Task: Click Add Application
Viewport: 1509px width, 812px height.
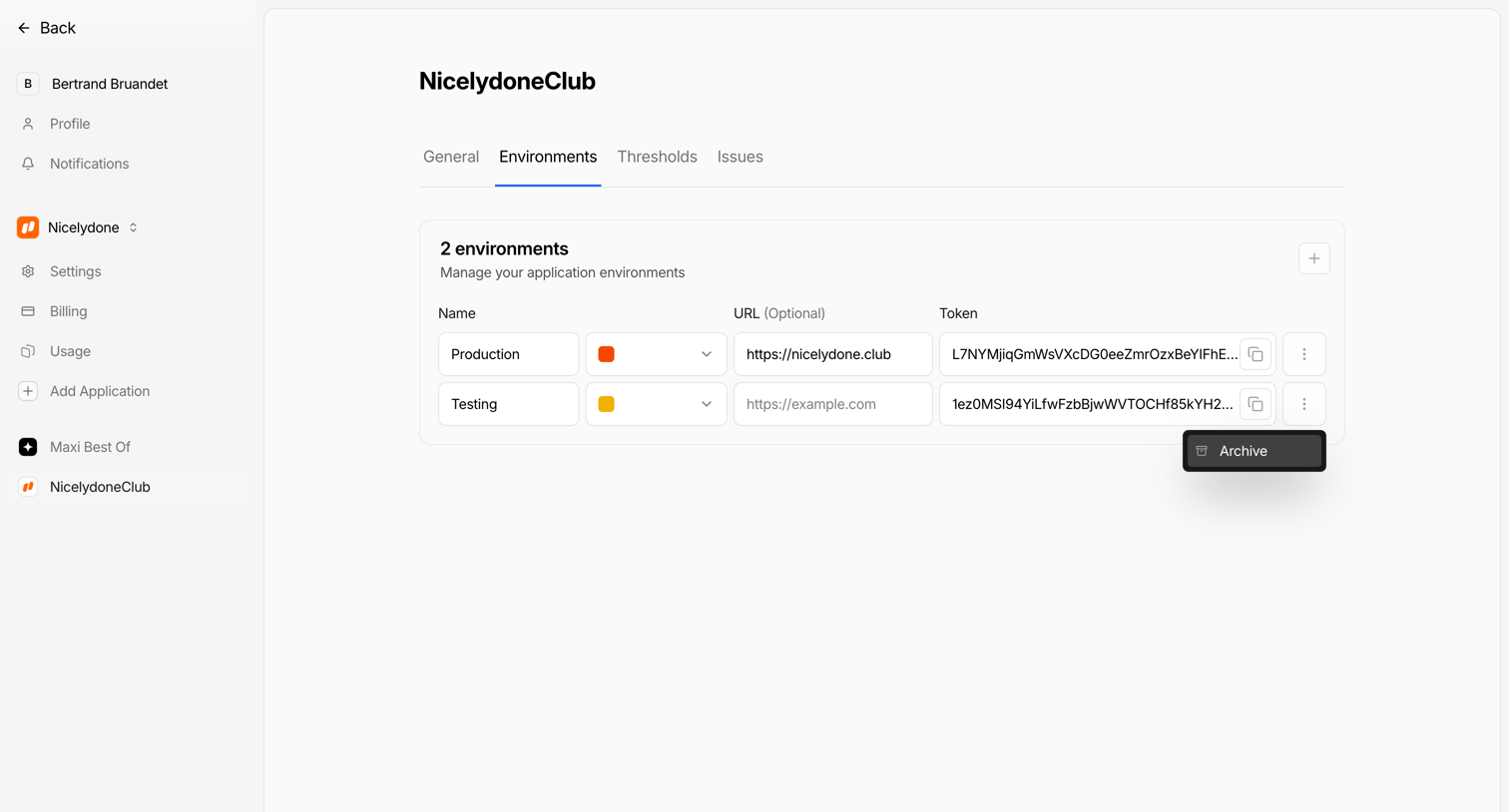Action: pyautogui.click(x=100, y=391)
